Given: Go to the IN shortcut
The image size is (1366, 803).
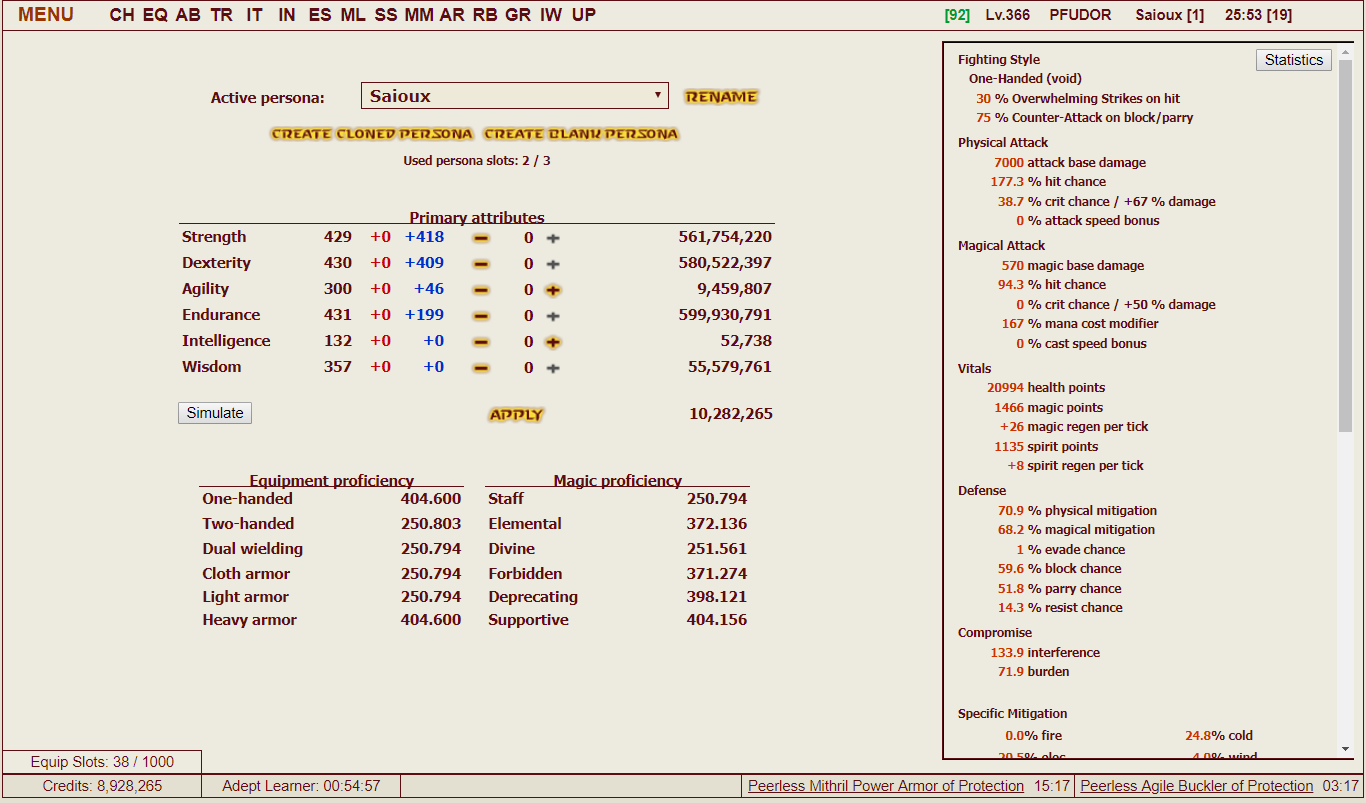Looking at the screenshot, I should click(x=287, y=15).
